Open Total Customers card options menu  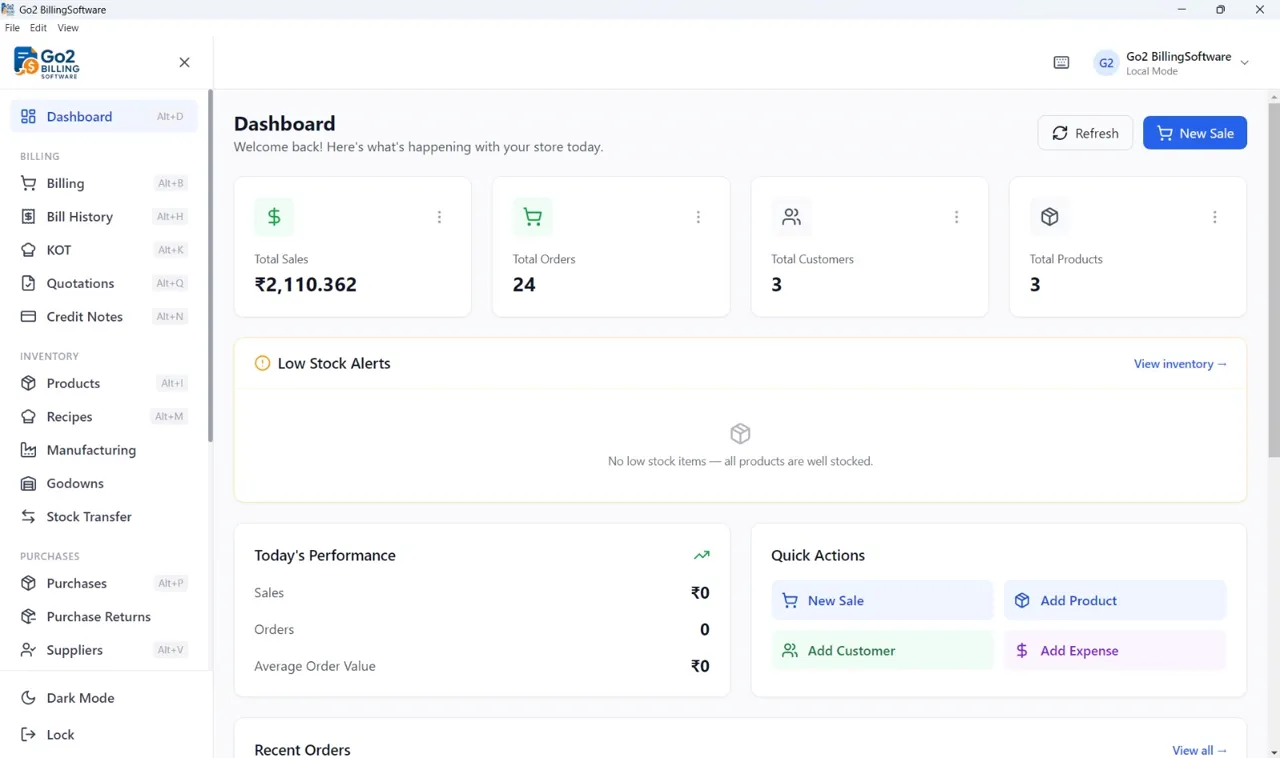pos(956,217)
